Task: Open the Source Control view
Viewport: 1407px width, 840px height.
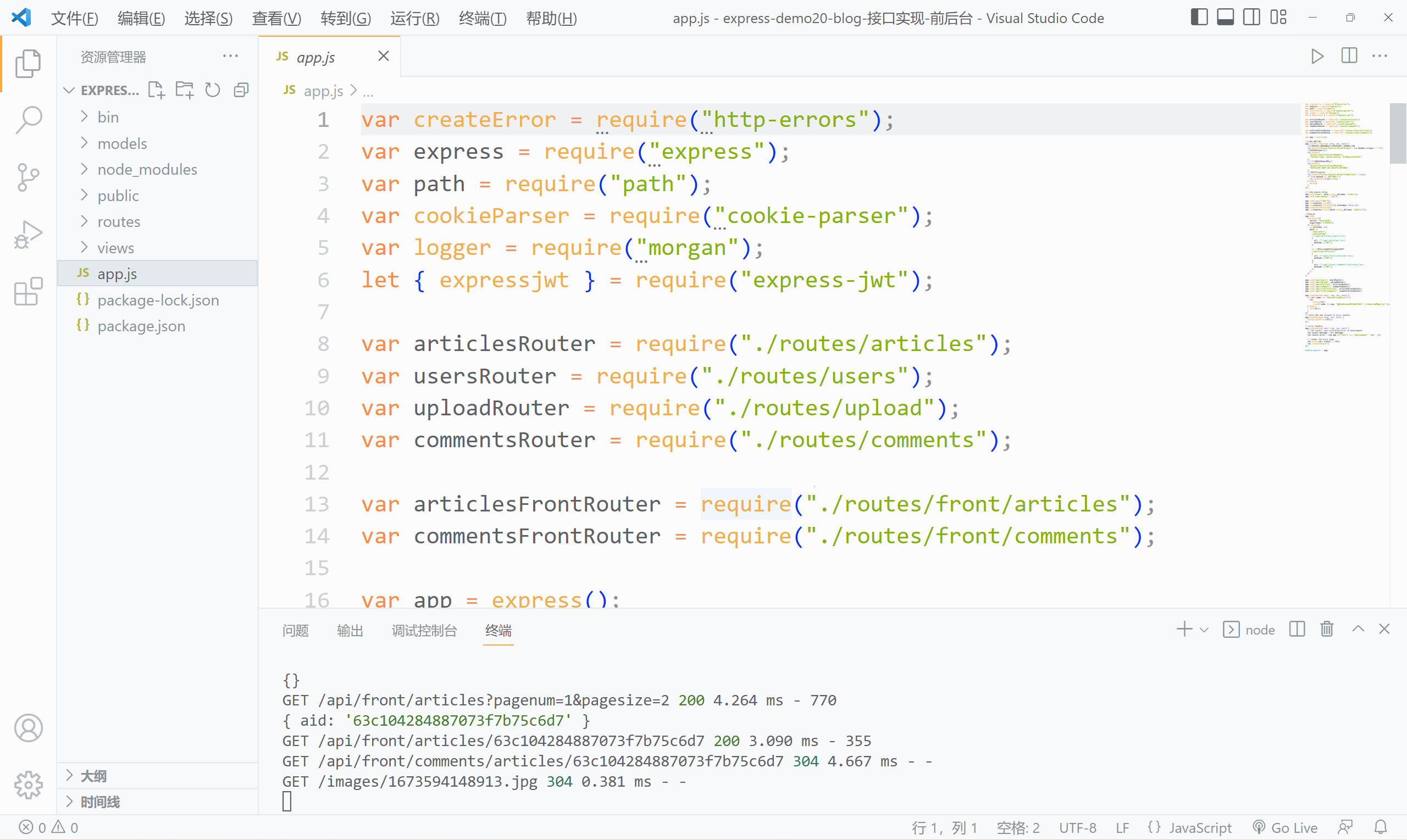Action: [29, 177]
